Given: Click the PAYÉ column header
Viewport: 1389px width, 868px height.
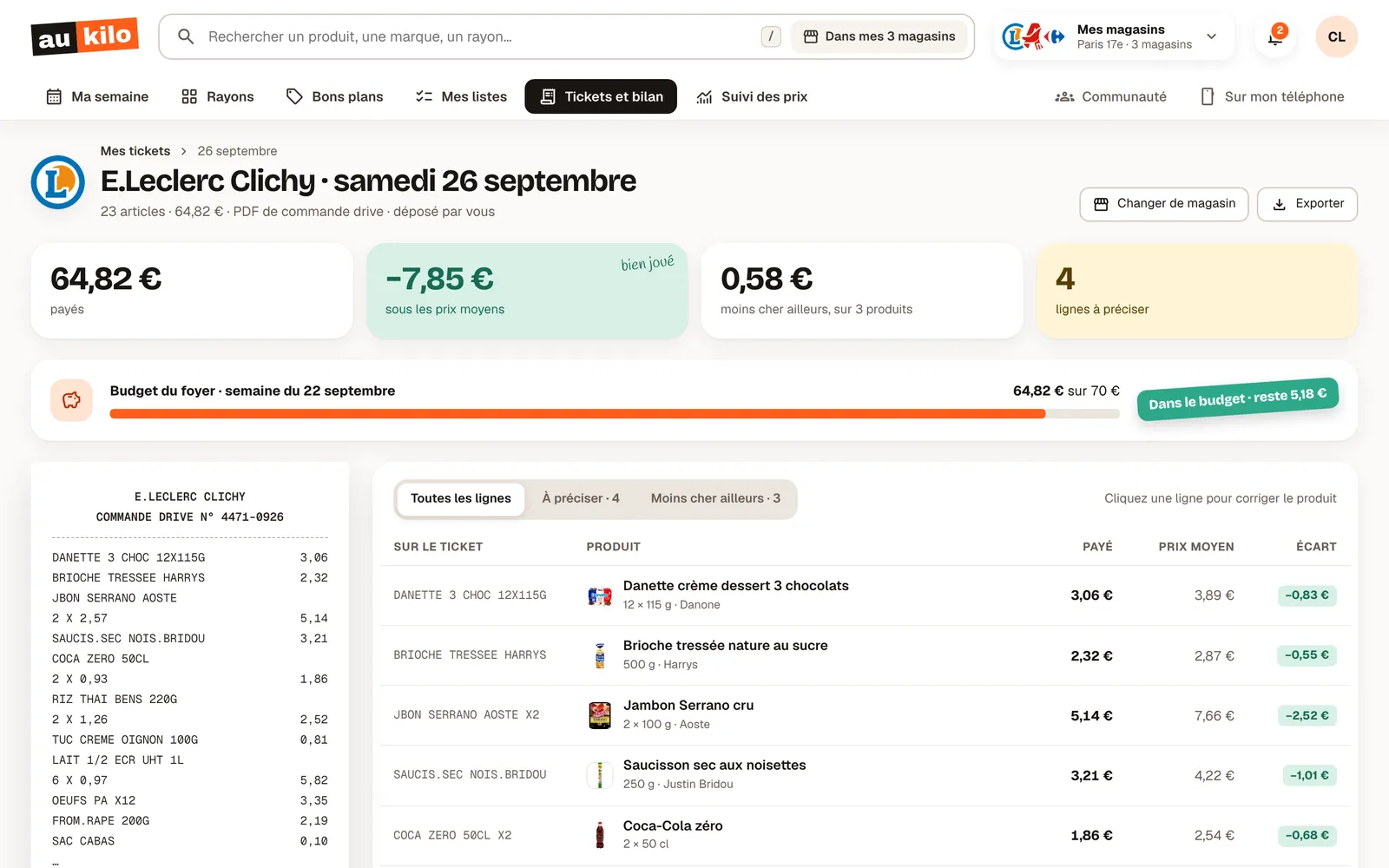Looking at the screenshot, I should pyautogui.click(x=1097, y=547).
